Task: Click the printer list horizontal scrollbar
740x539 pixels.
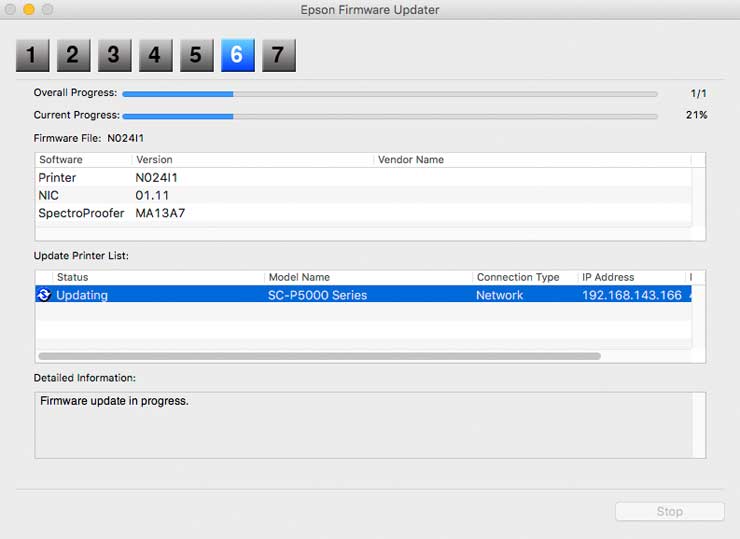Action: click(320, 356)
